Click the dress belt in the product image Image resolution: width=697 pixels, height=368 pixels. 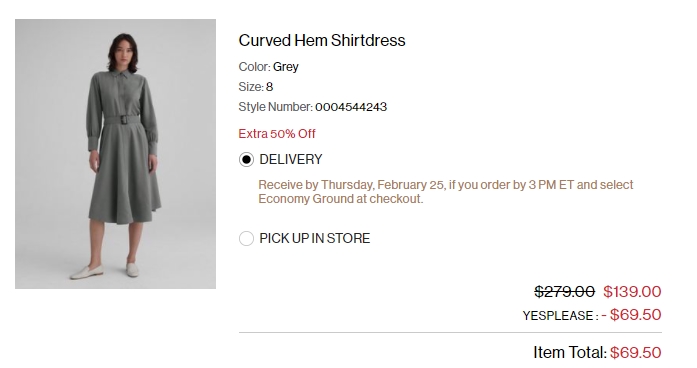(121, 120)
